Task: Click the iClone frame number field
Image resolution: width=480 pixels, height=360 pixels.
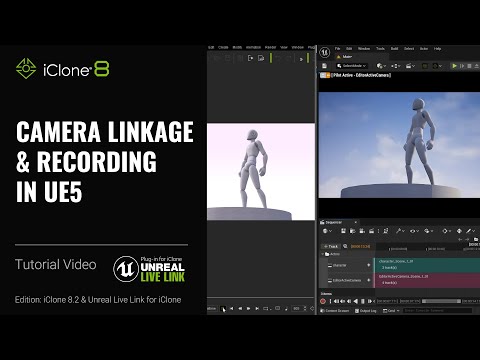Action: pyautogui.click(x=297, y=309)
